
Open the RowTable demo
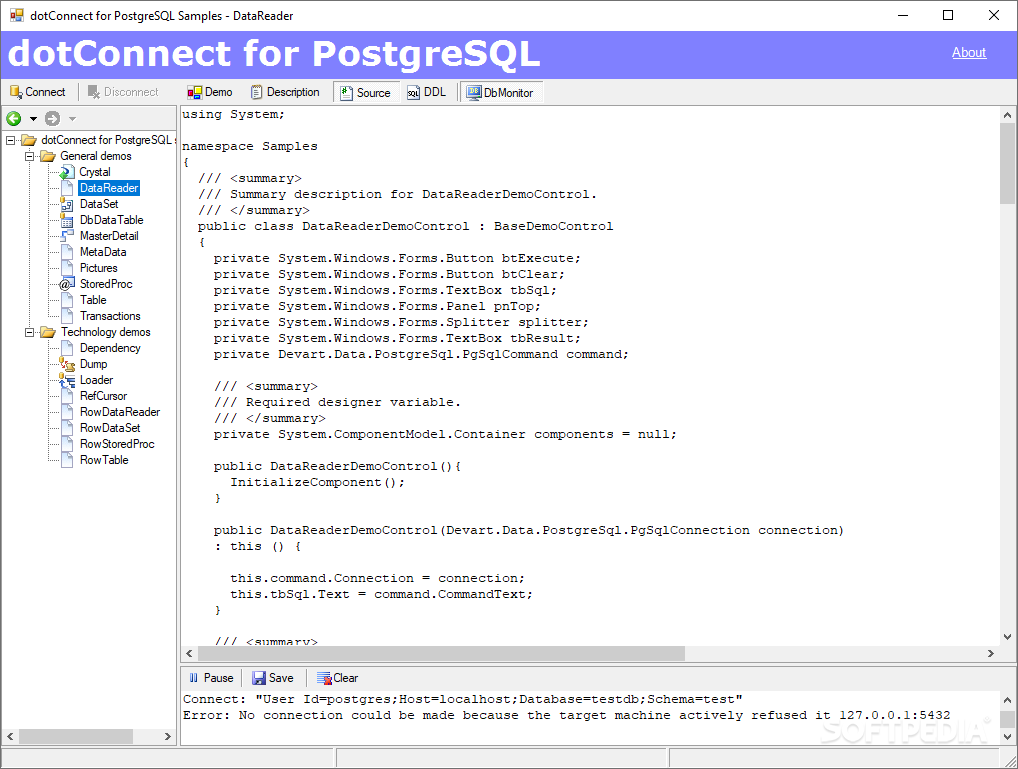[x=104, y=460]
